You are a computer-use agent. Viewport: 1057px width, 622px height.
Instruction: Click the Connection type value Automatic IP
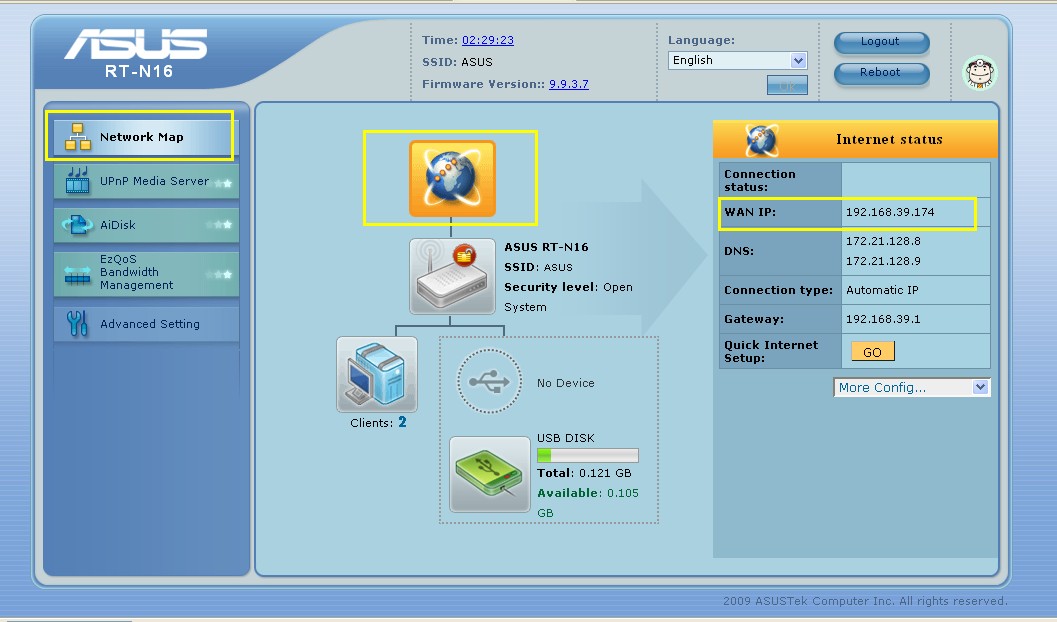pyautogui.click(x=882, y=290)
